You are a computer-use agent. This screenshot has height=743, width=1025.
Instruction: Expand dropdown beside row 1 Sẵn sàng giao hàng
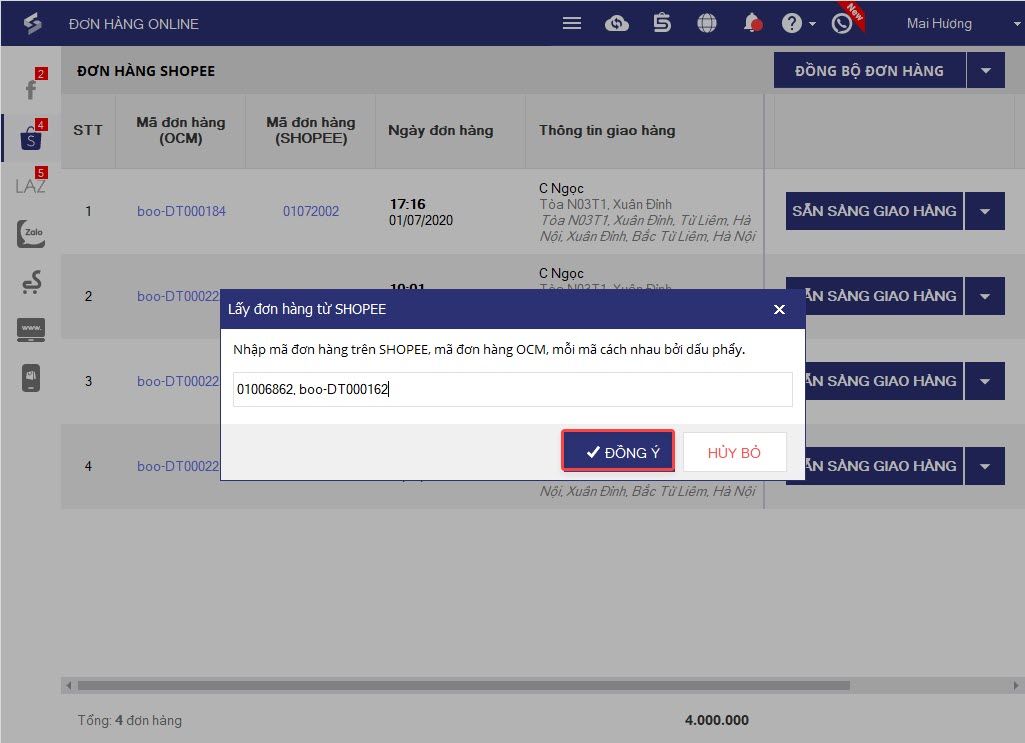(x=985, y=211)
